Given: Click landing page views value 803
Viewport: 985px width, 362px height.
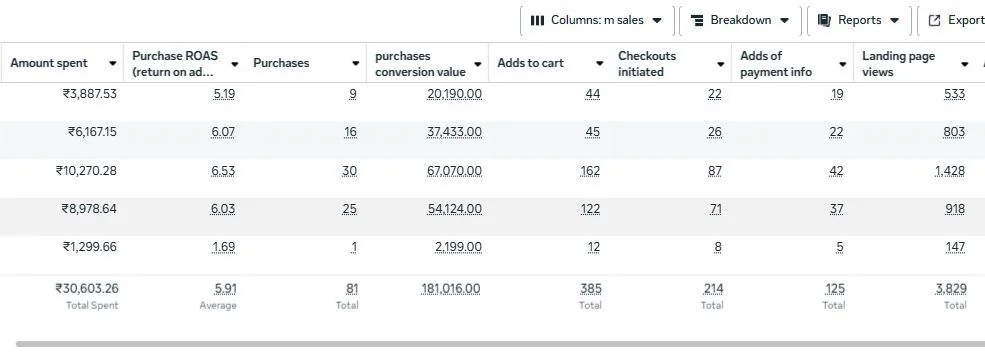Looking at the screenshot, I should [954, 132].
